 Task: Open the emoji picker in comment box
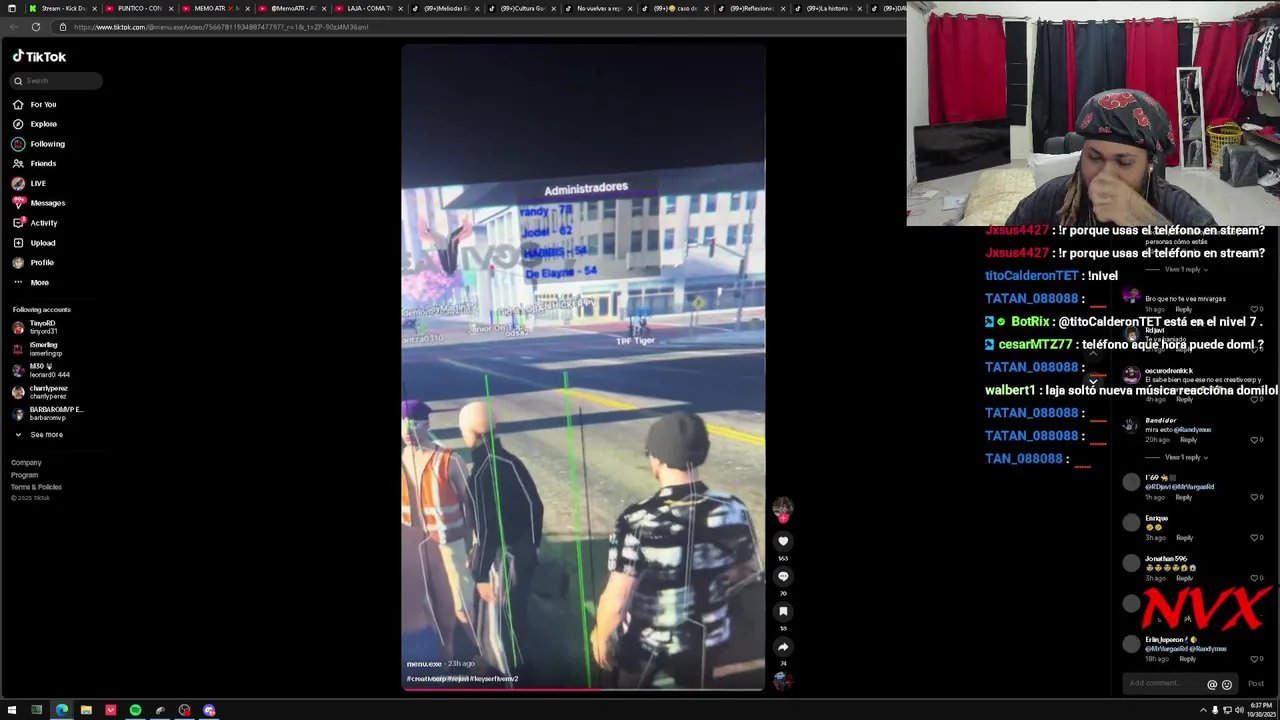1227,684
